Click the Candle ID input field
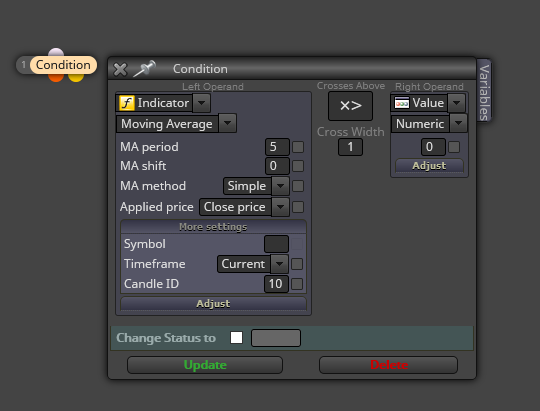The width and height of the screenshot is (540, 411). click(x=276, y=284)
